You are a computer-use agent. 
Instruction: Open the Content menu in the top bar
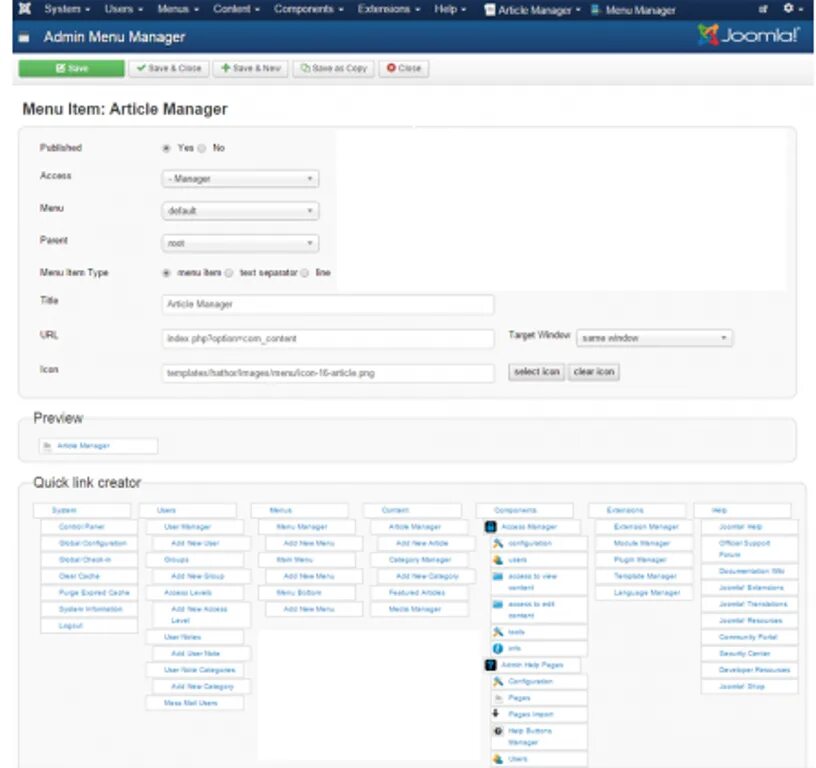coord(236,9)
